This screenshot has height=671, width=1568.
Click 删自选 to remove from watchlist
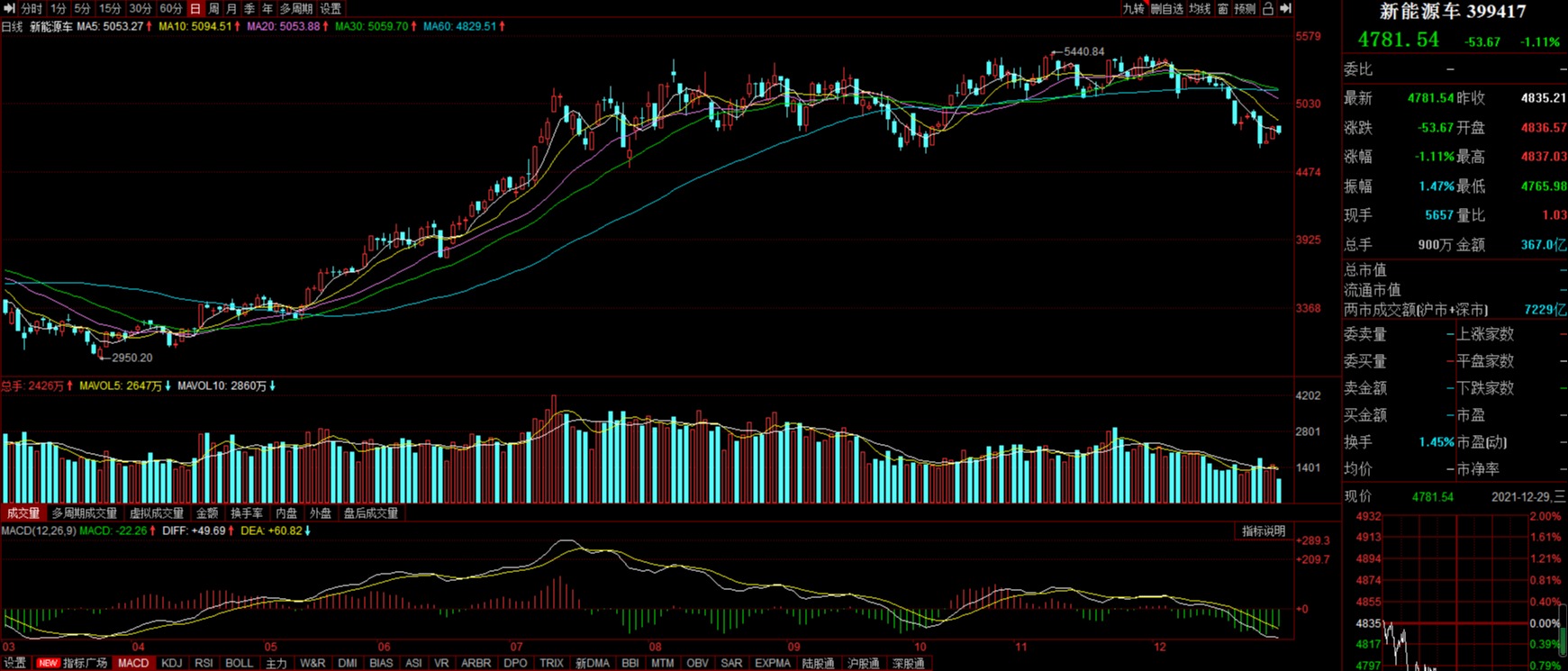[x=1167, y=8]
